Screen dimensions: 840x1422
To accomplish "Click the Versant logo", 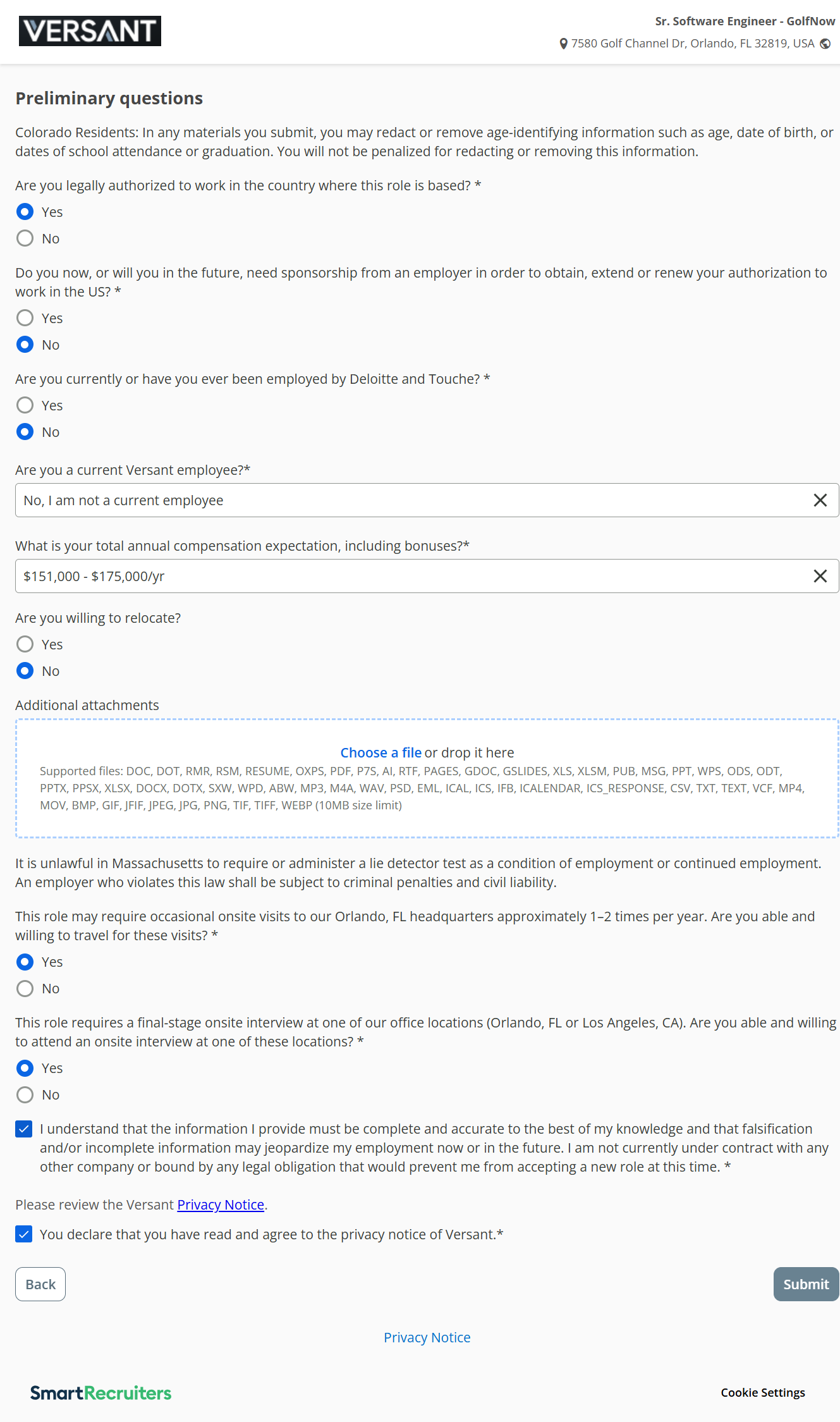I will (x=90, y=31).
